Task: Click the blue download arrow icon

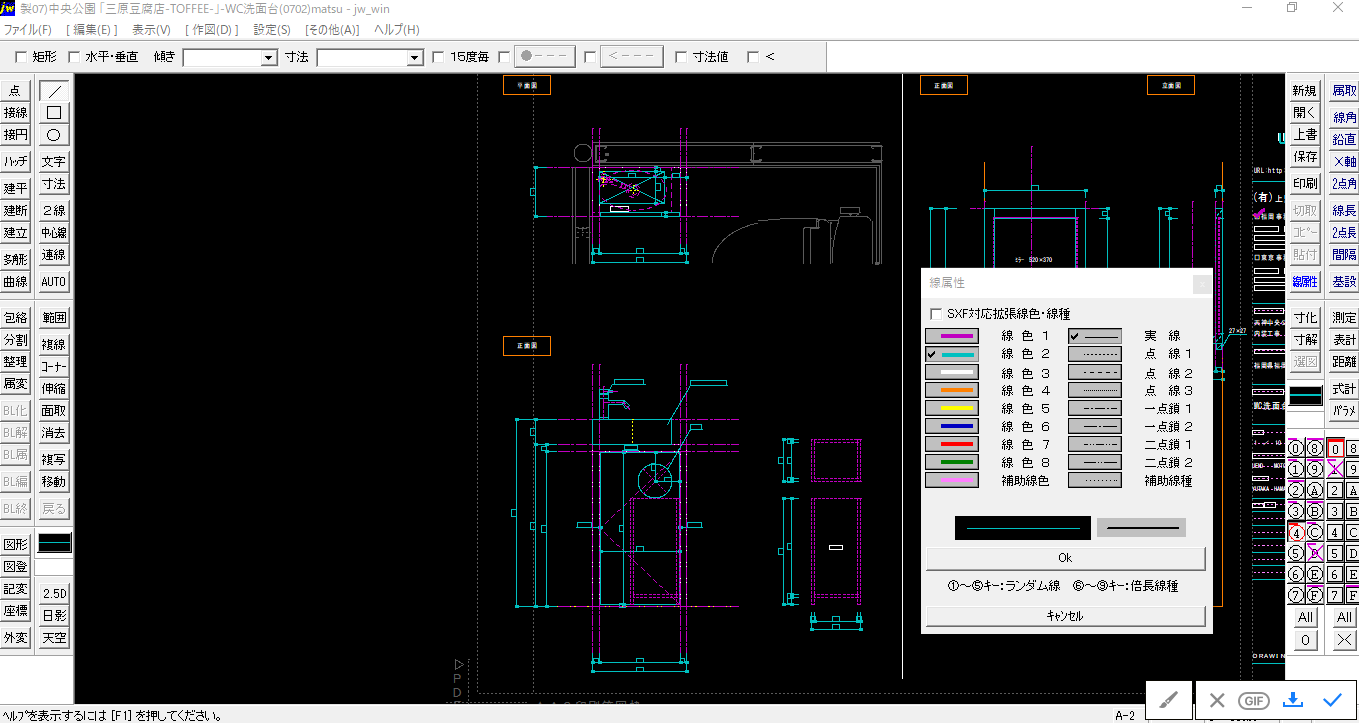Action: click(1293, 700)
